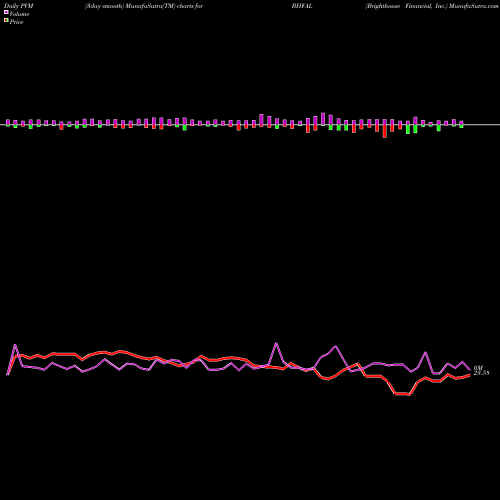500x500 pixels.
Task: Click the '(3day smooth) MunafaSutra(TM) charts for' text
Action: pos(144,6)
